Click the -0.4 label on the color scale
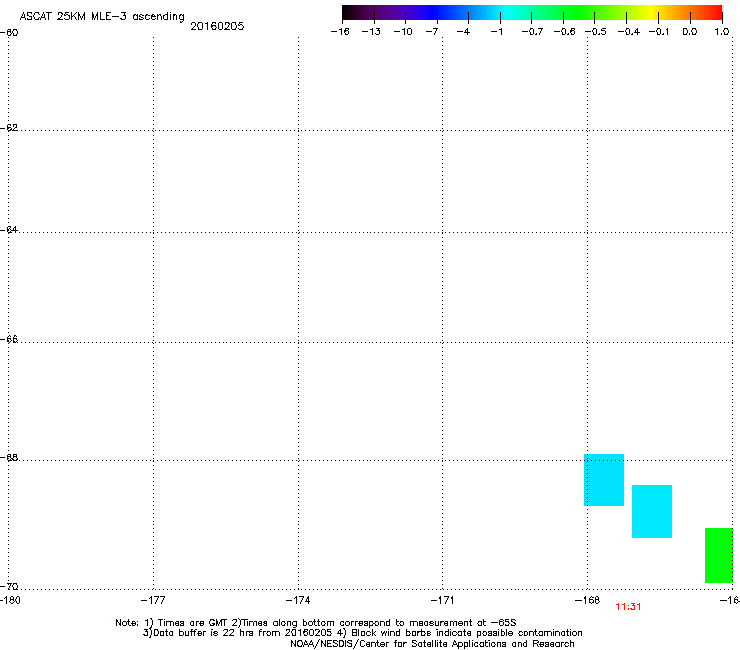 [x=629, y=32]
